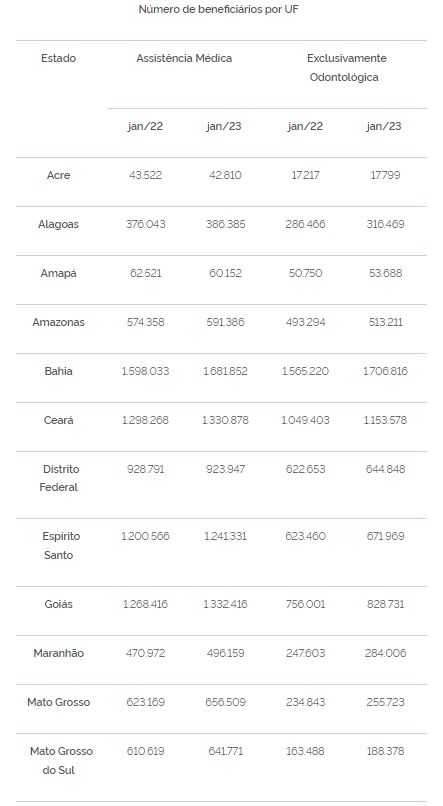Select the Amapá row label
The width and height of the screenshot is (443, 806).
click(58, 273)
